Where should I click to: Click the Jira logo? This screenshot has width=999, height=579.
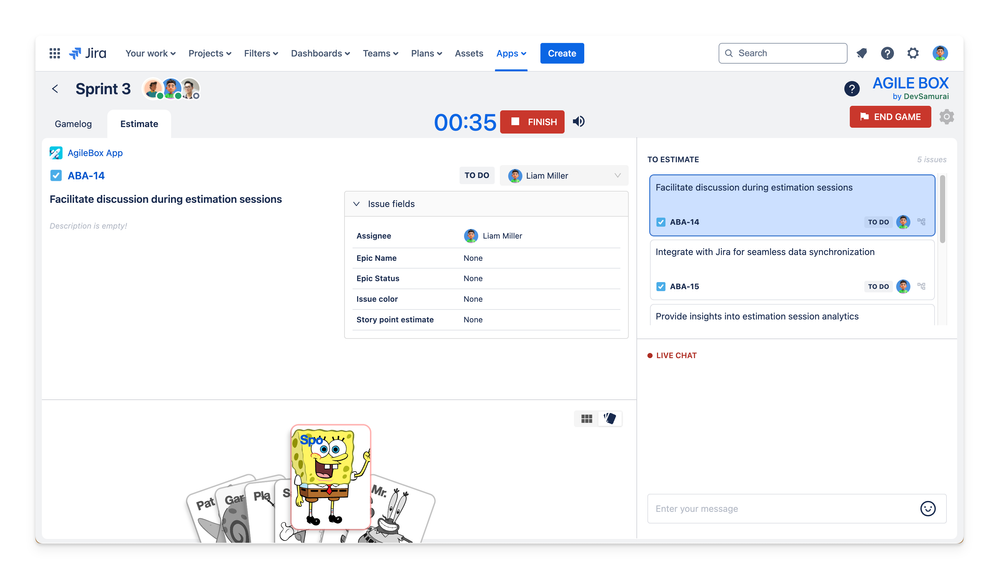[x=87, y=54]
